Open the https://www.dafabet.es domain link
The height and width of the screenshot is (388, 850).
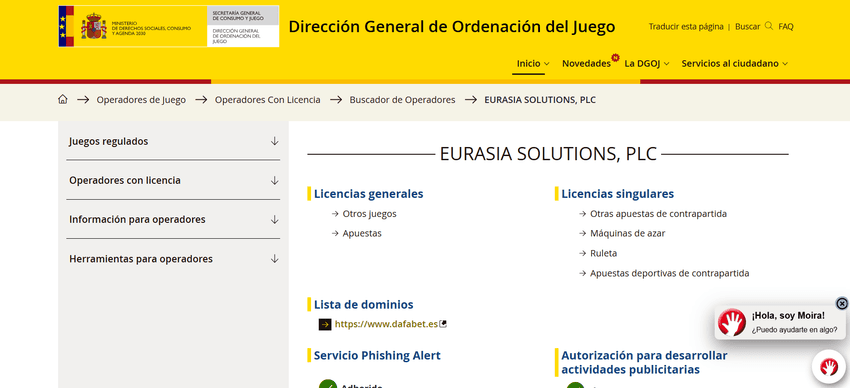click(x=386, y=324)
